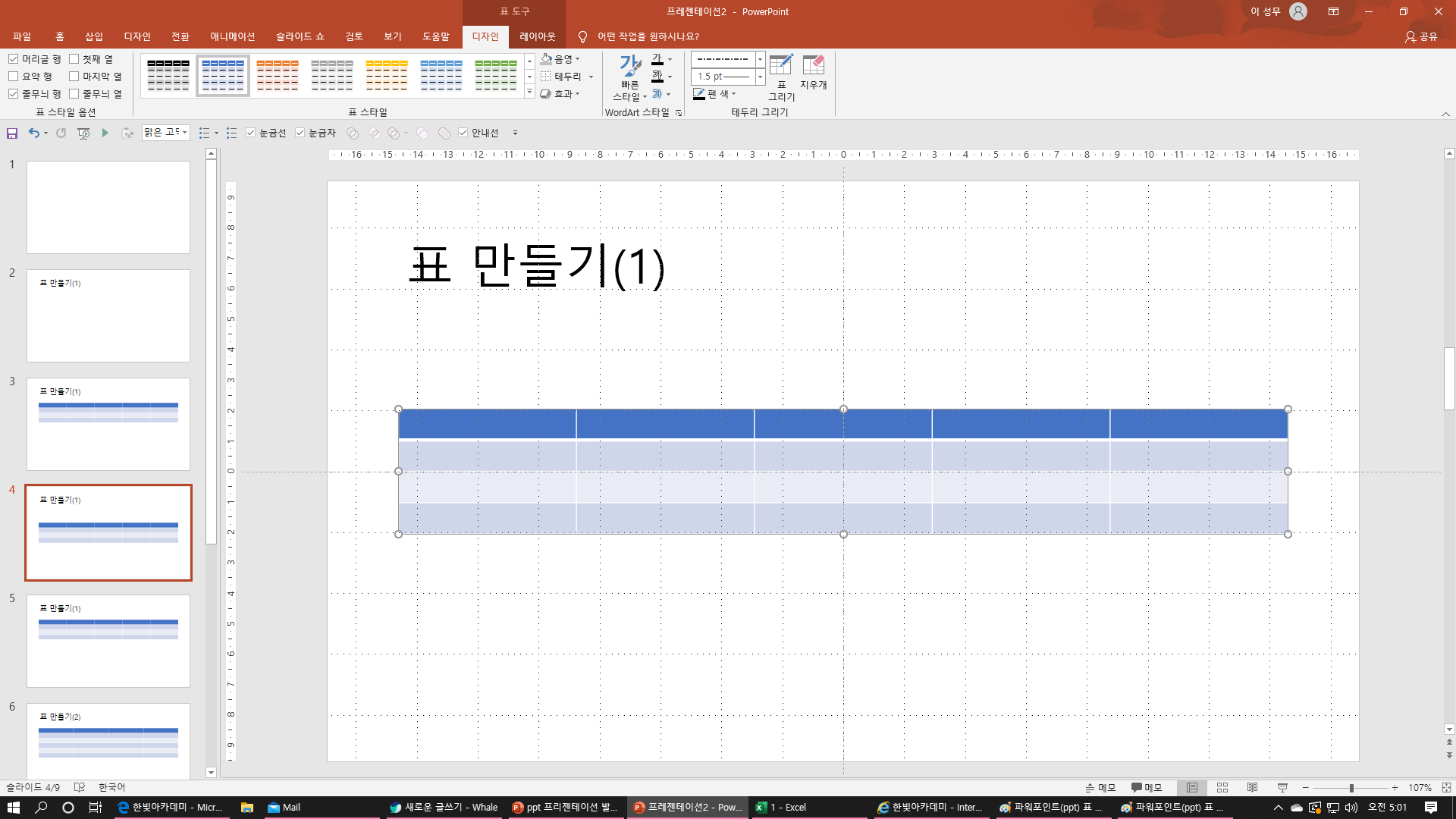Switch to the 레이아웃 table layout tab
Image resolution: width=1456 pixels, height=819 pixels.
point(537,36)
